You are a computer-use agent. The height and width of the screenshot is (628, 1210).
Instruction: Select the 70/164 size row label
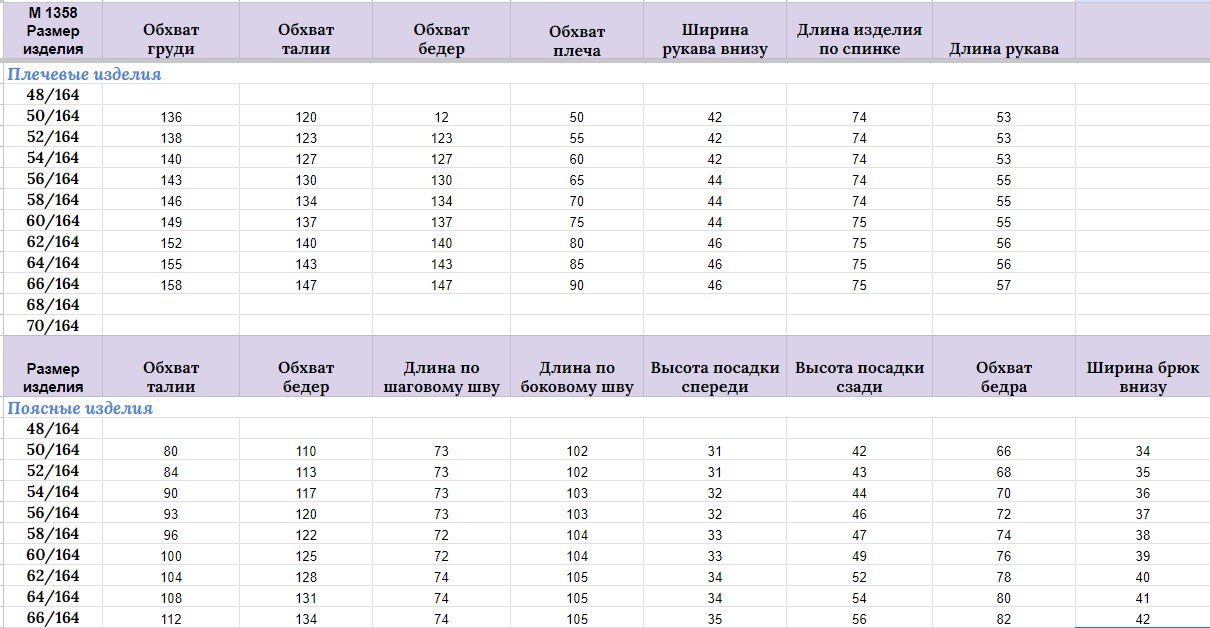click(52, 326)
